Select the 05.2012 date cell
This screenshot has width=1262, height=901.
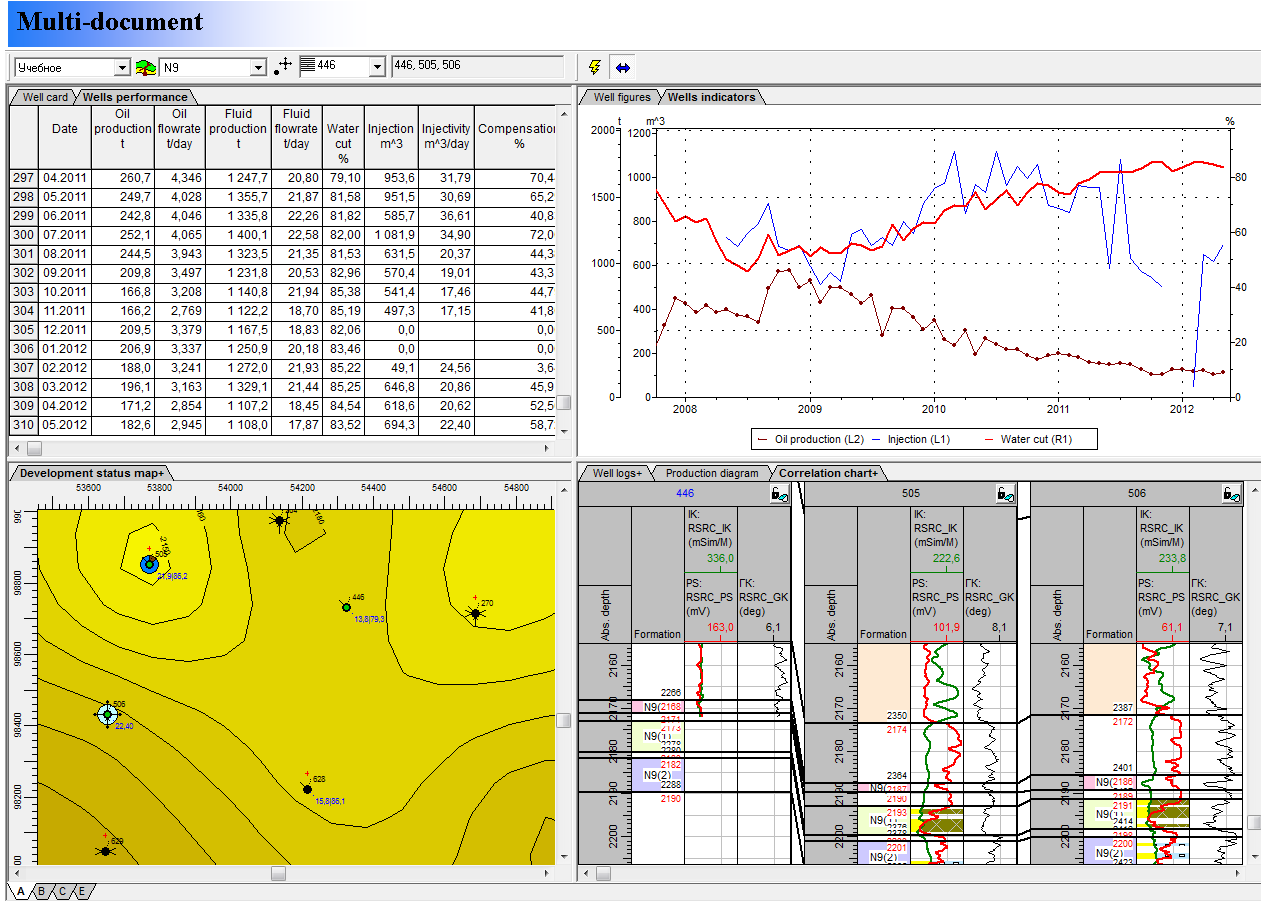click(x=64, y=425)
